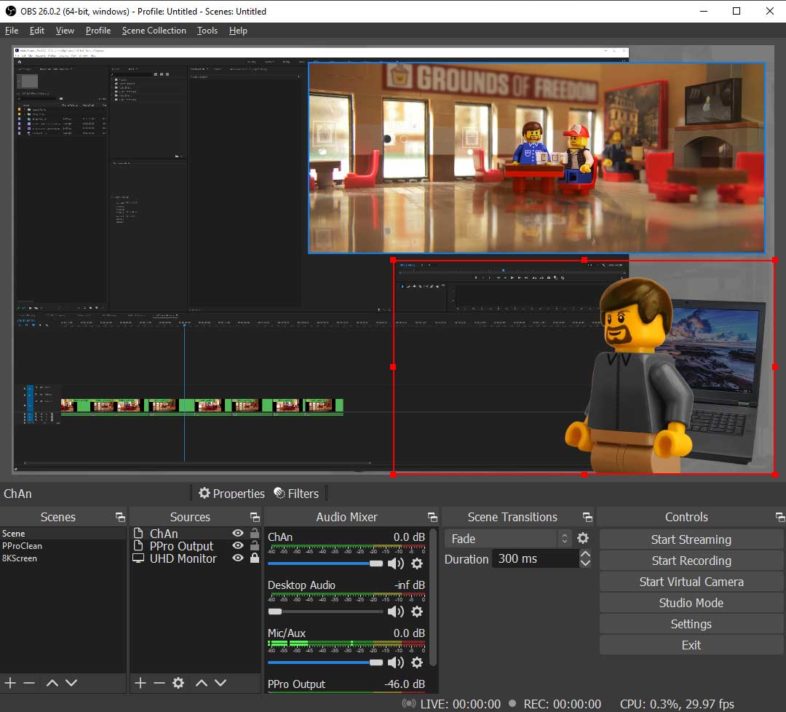Toggle visibility of UHD Monitor source
Image resolution: width=786 pixels, height=712 pixels.
(238, 558)
